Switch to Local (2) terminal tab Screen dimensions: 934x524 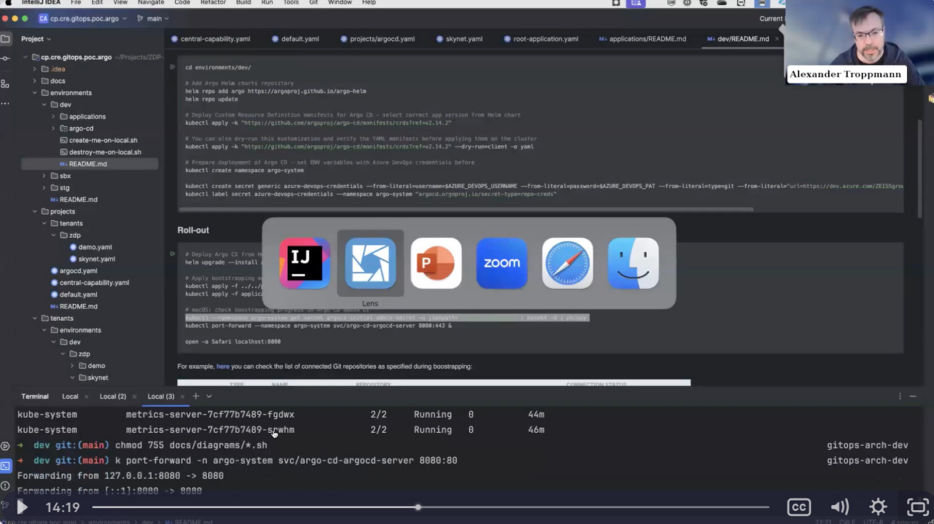click(x=113, y=396)
